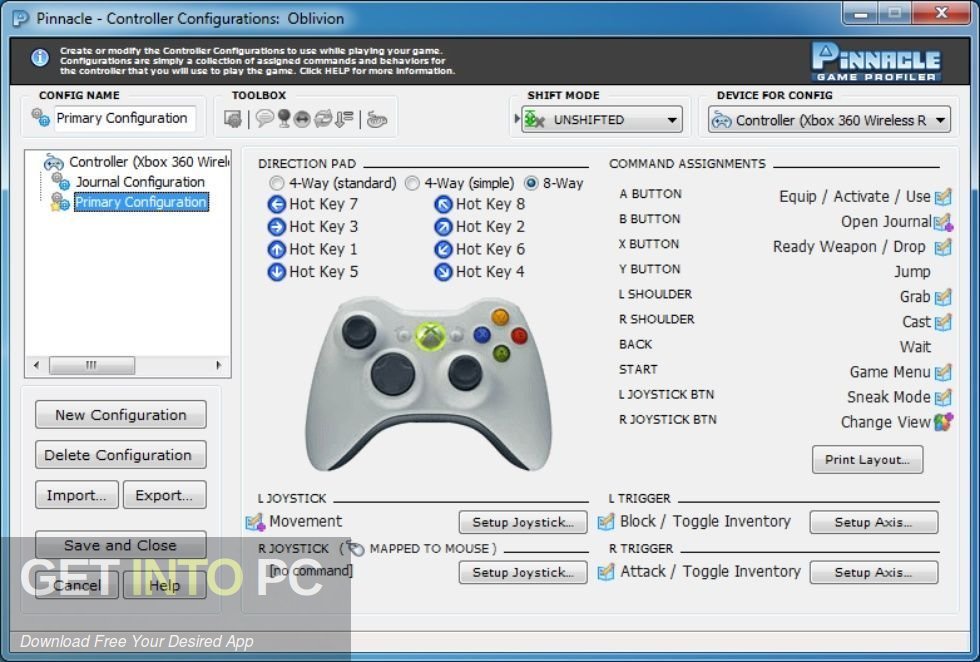Click the Hot Key 1 label

pos(323,249)
